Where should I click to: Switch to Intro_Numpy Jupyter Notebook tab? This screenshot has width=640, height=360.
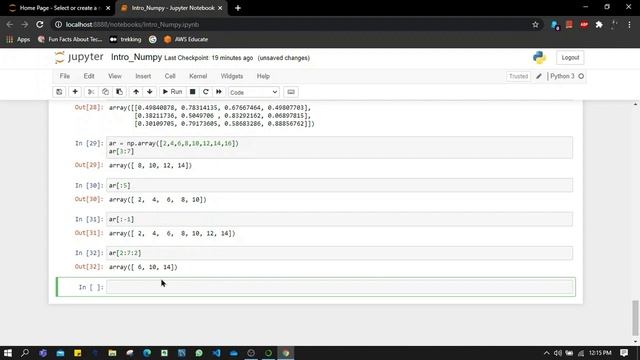171,8
